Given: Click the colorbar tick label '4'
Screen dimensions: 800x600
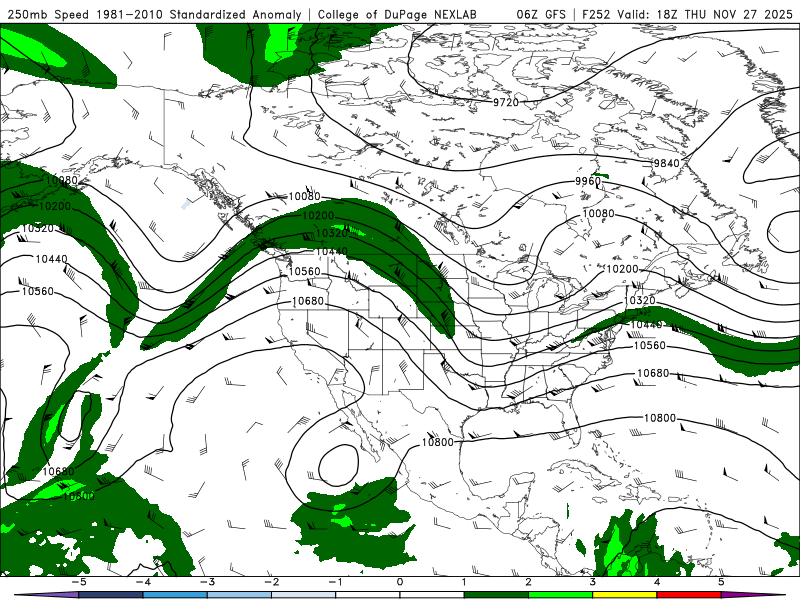Looking at the screenshot, I should (x=657, y=582).
